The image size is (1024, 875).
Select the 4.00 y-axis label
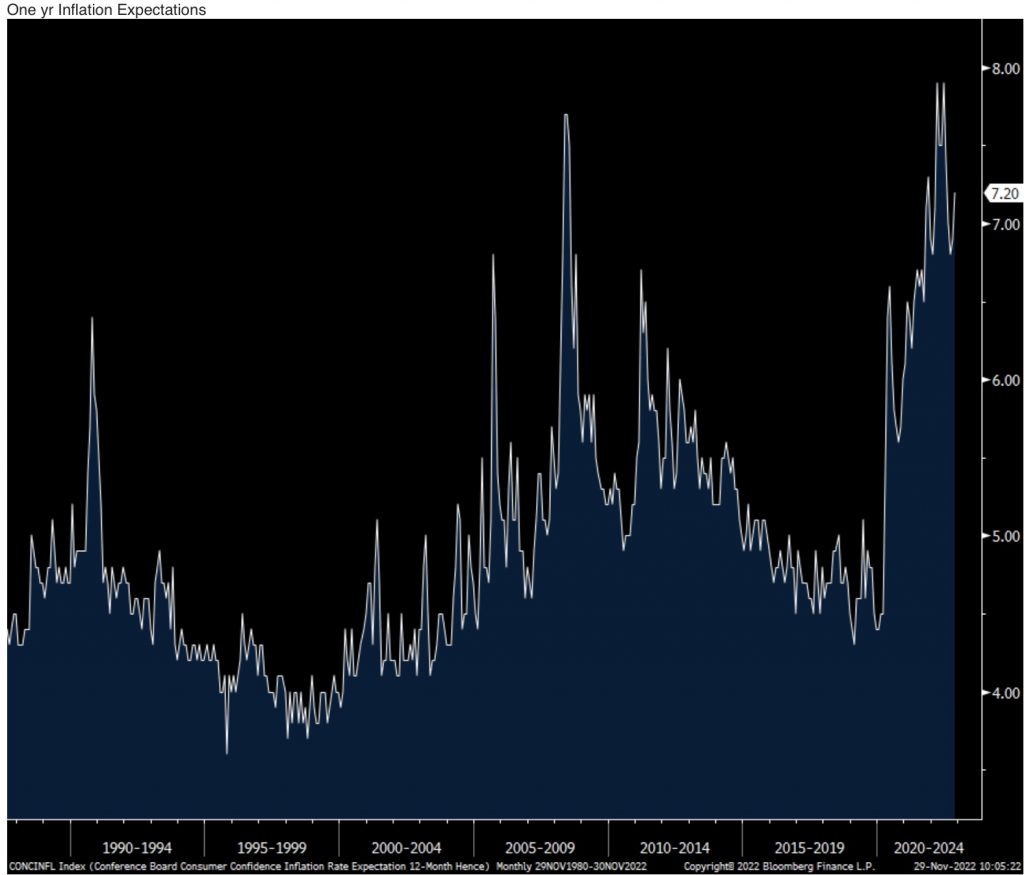(1005, 692)
